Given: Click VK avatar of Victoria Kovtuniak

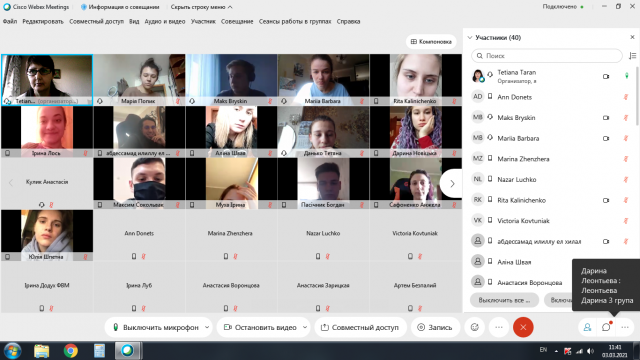Looking at the screenshot, I should [x=478, y=220].
